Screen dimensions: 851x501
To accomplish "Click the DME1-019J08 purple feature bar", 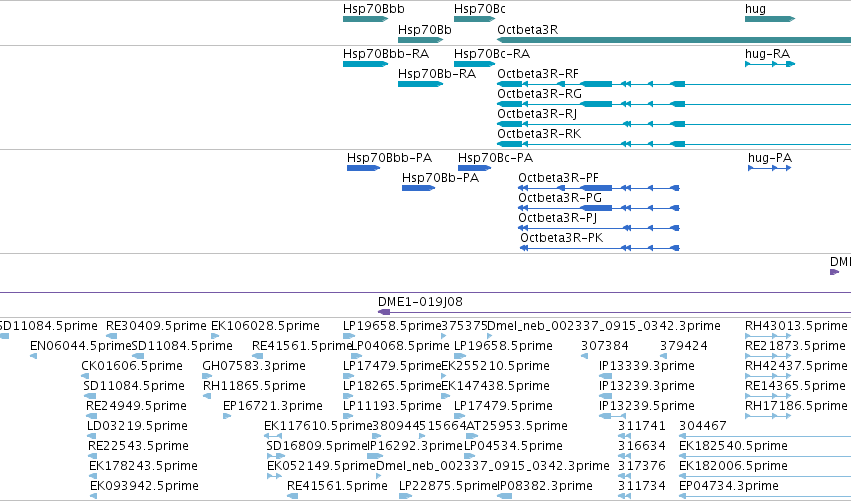I will [614, 312].
